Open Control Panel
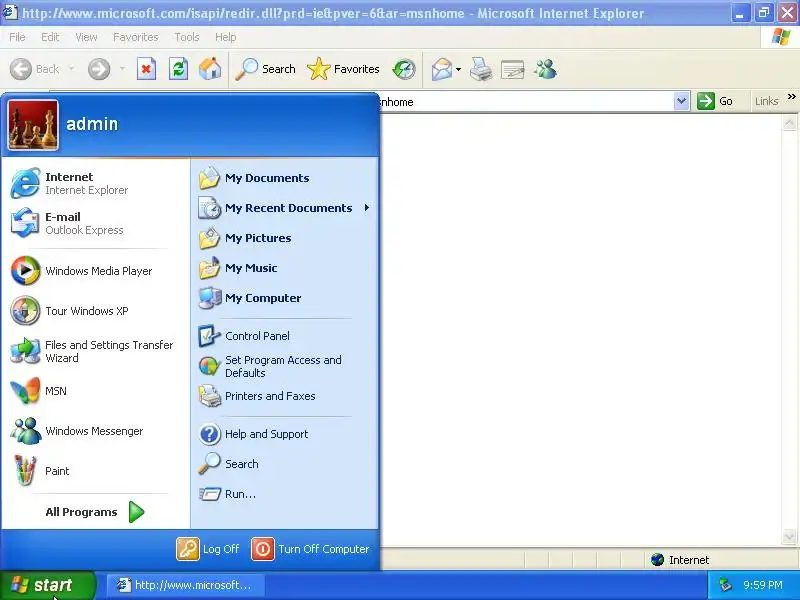The width and height of the screenshot is (800, 600). (285, 336)
